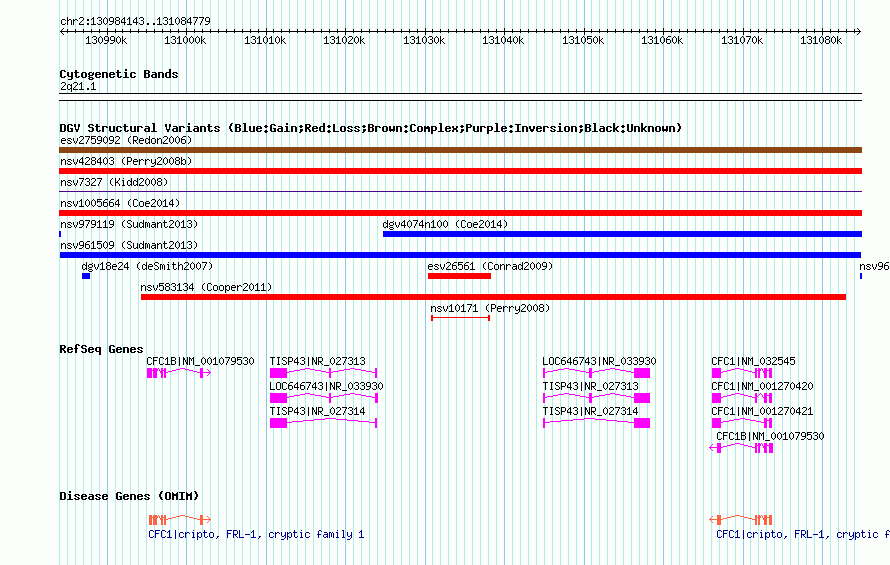Open the CFC1|NM_001270421 transcript label
The image size is (890, 565).
coord(762,411)
